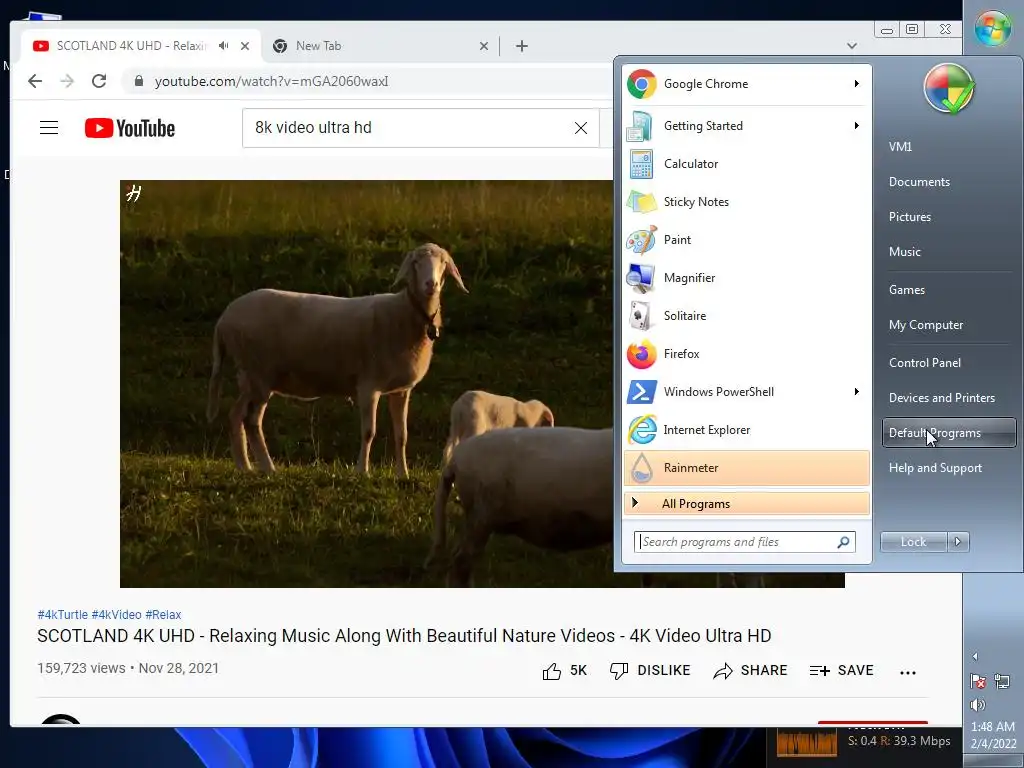
Task: Open Rainmeter from Start menu
Action: point(746,468)
